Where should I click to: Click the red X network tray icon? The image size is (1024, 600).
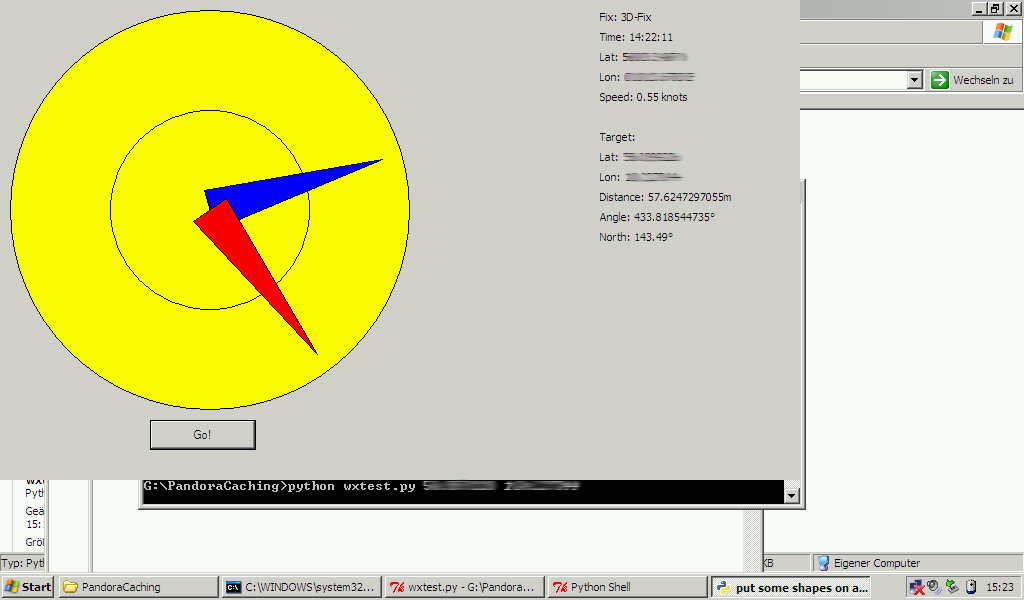916,587
